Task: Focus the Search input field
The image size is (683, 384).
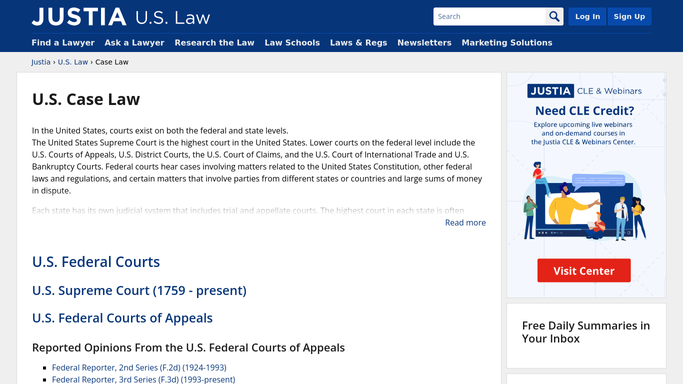Action: [490, 17]
